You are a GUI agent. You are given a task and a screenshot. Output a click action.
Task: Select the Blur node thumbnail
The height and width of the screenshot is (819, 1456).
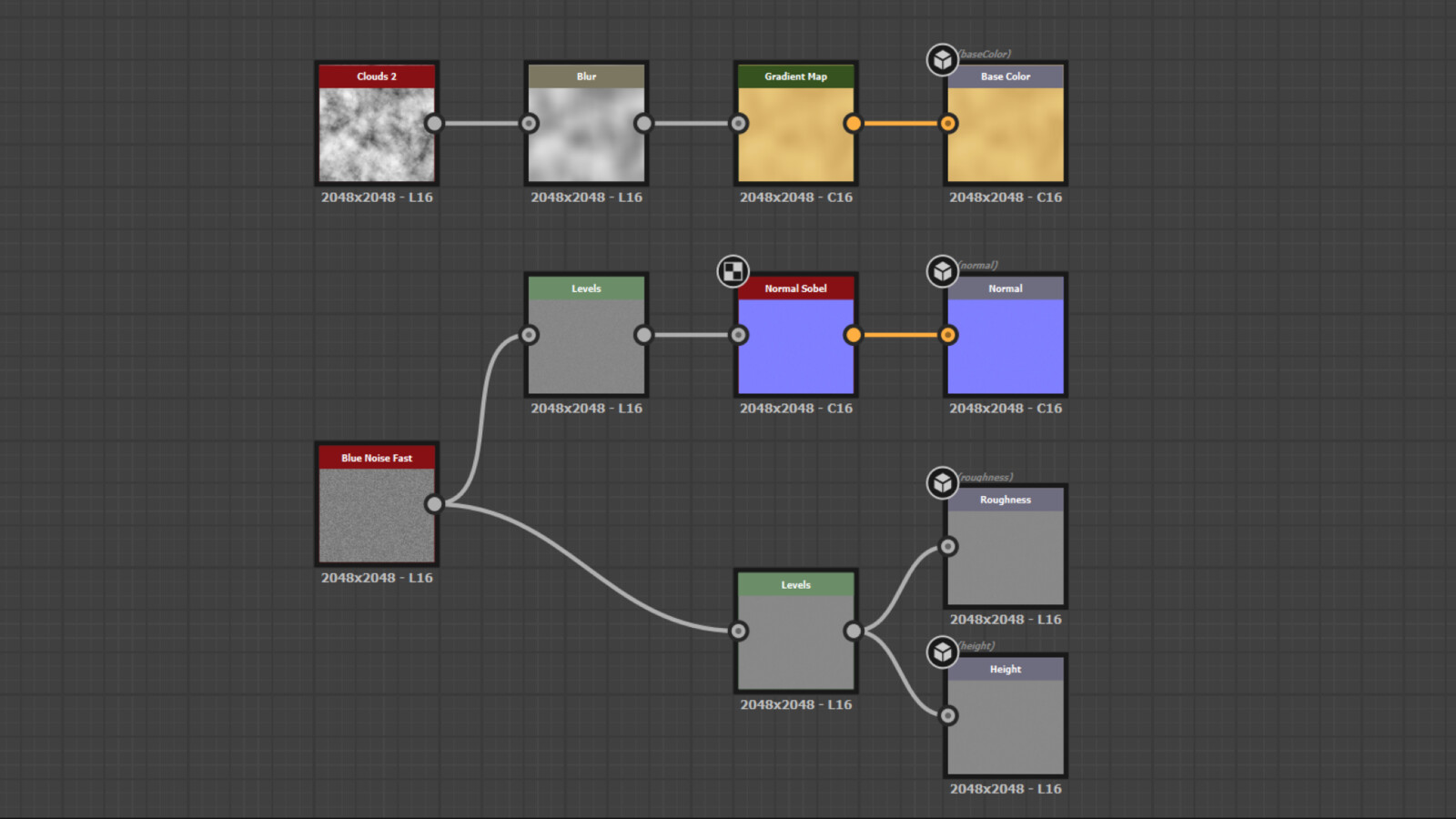point(586,134)
